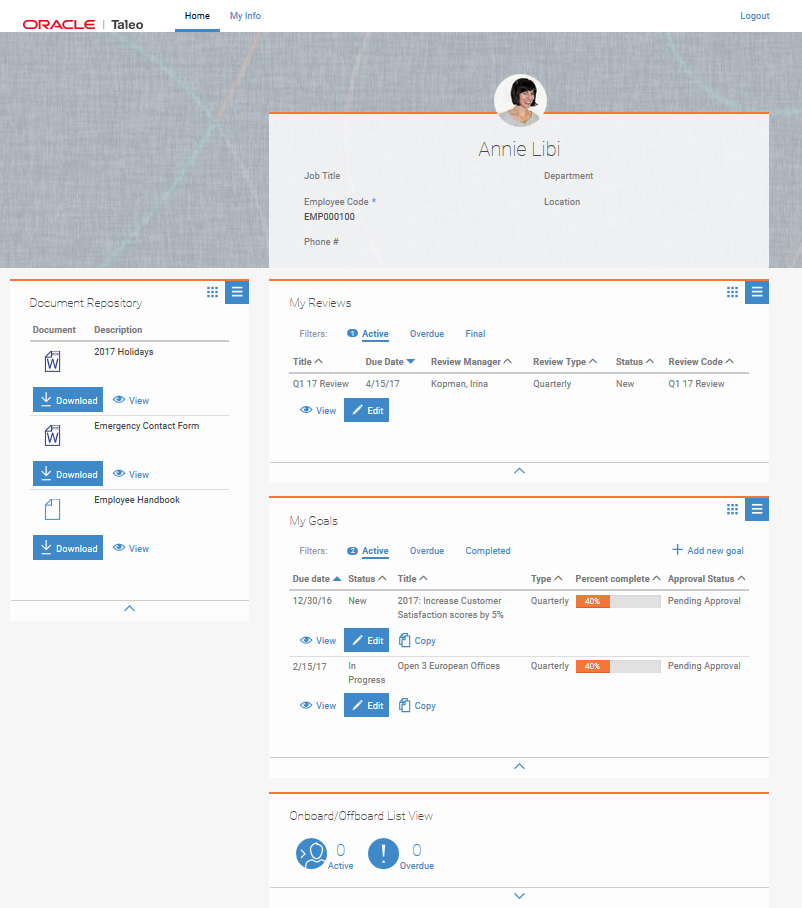802x908 pixels.
Task: Select the Completed filter in My Goals
Action: point(488,551)
